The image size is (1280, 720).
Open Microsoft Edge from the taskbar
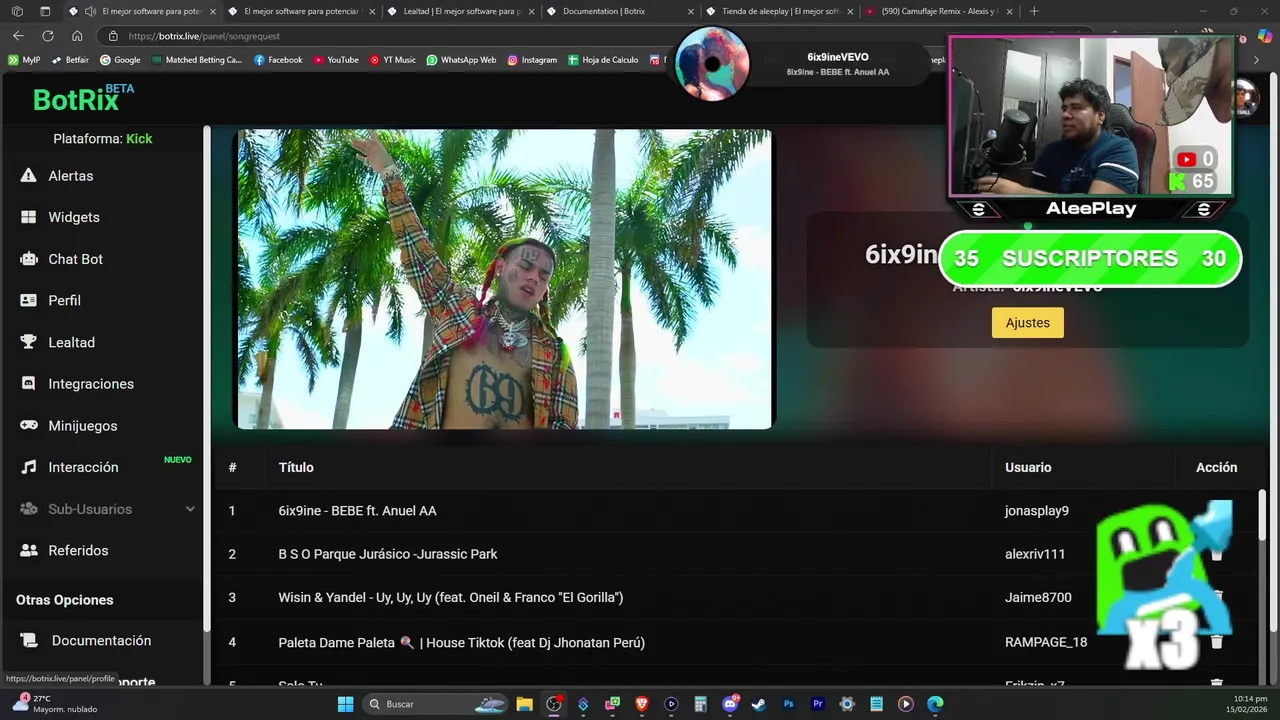(x=935, y=704)
